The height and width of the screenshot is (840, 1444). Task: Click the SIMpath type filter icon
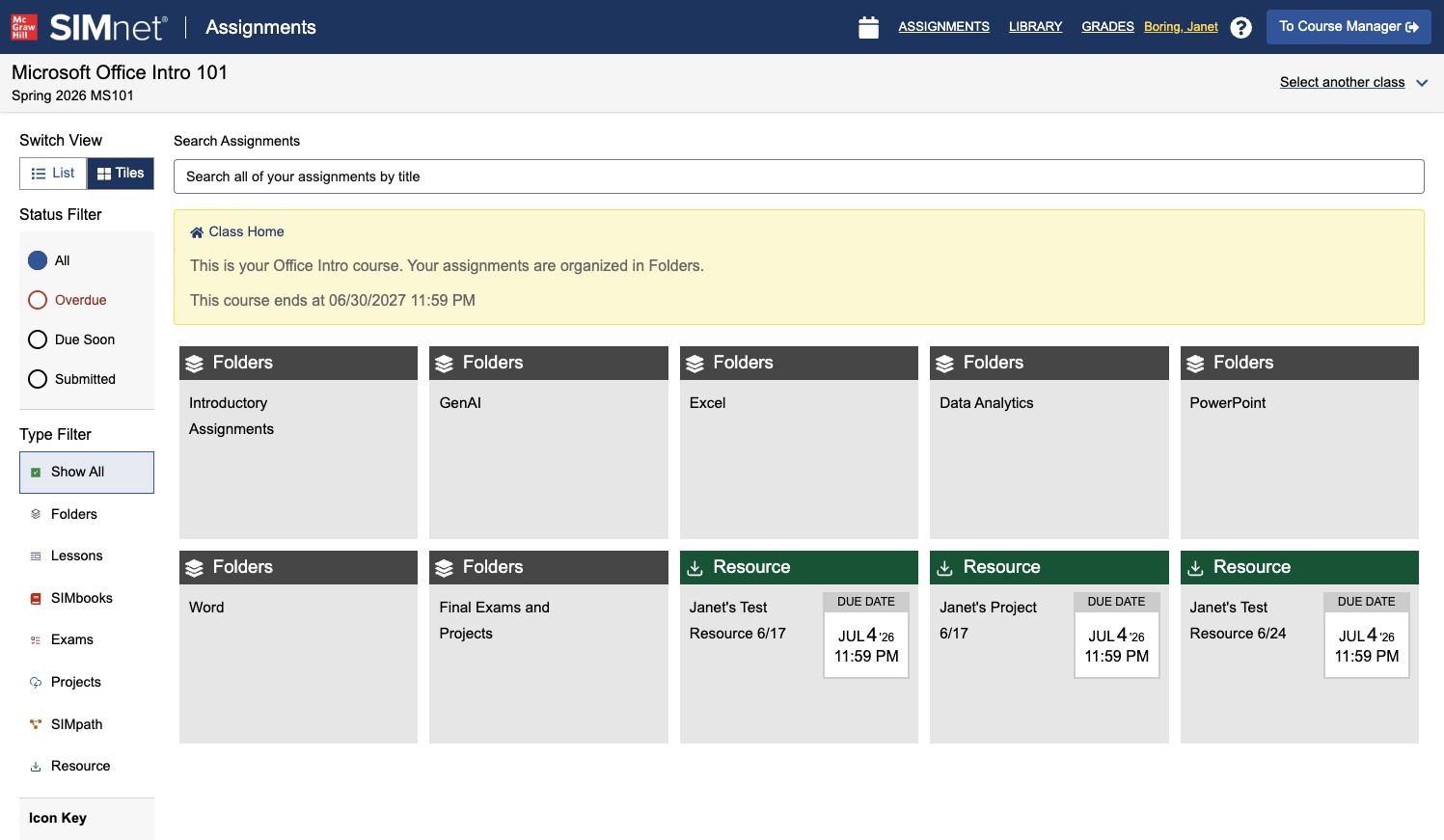point(36,724)
